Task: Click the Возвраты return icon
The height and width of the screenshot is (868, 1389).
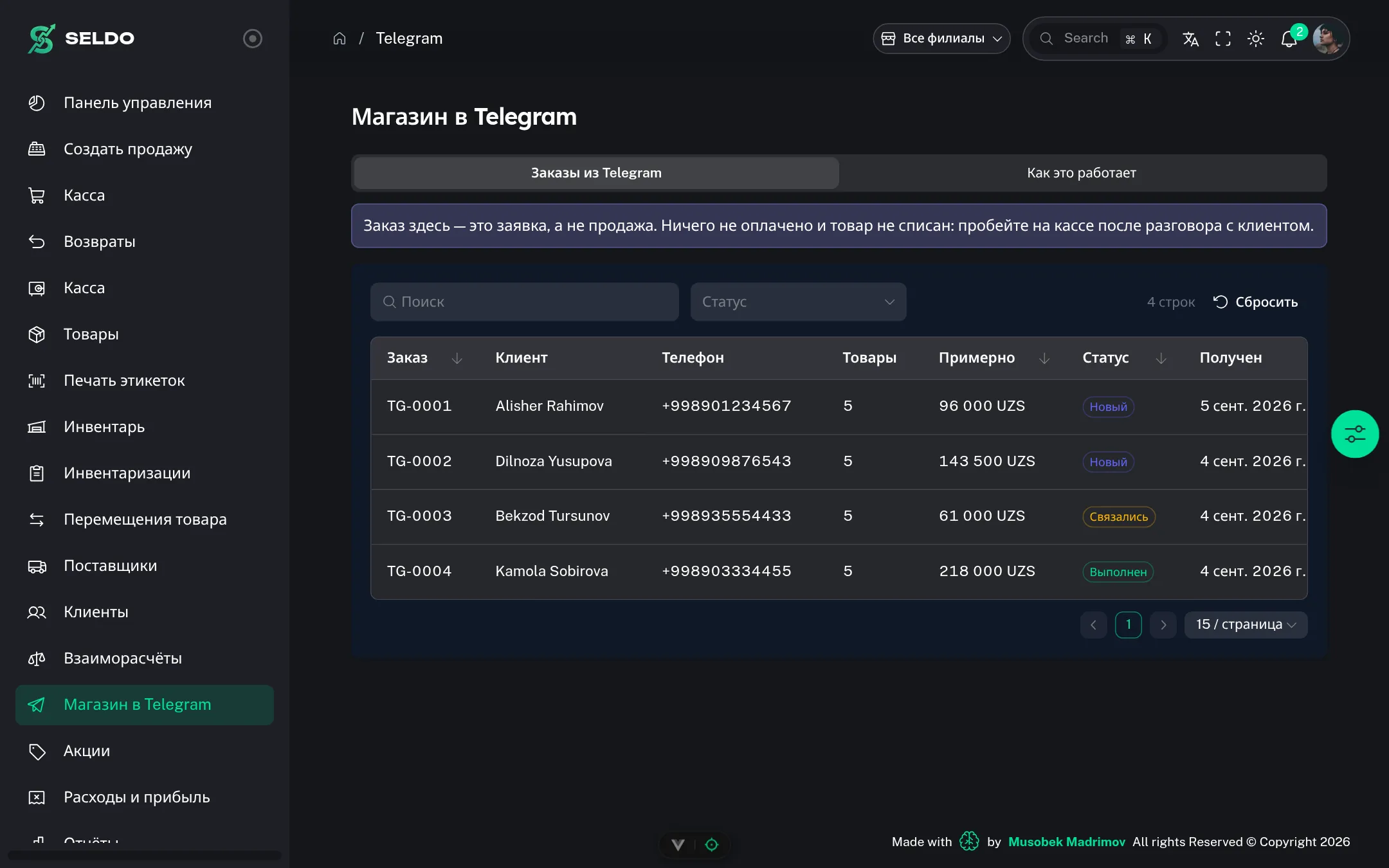Action: coord(37,242)
